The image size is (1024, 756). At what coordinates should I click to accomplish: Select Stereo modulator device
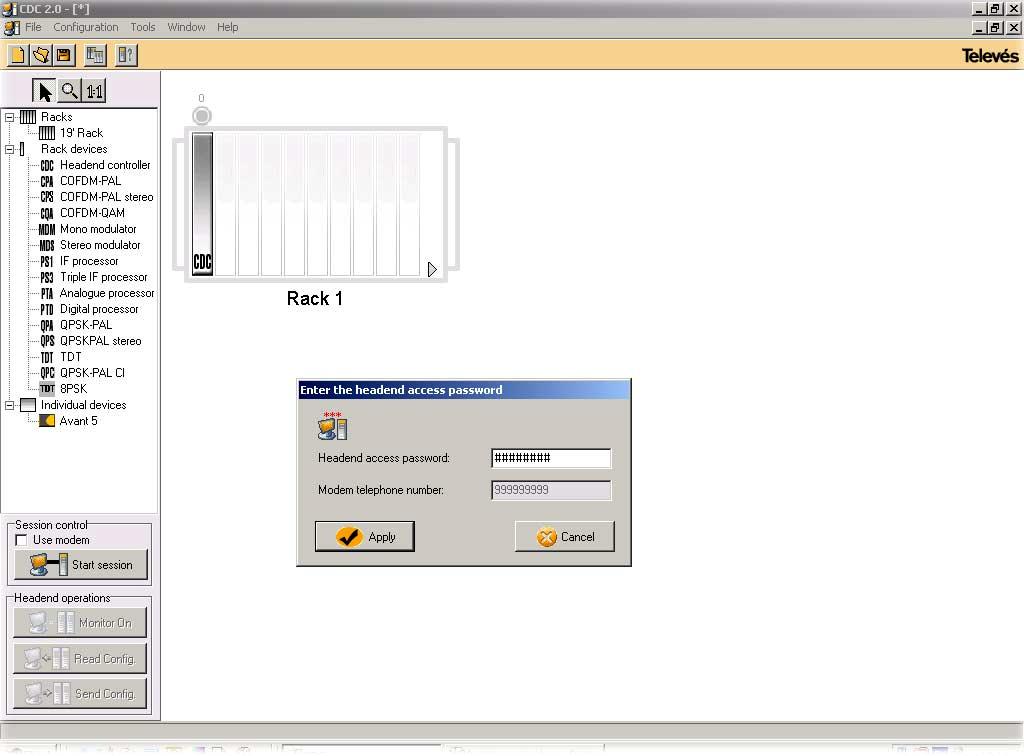pos(100,245)
